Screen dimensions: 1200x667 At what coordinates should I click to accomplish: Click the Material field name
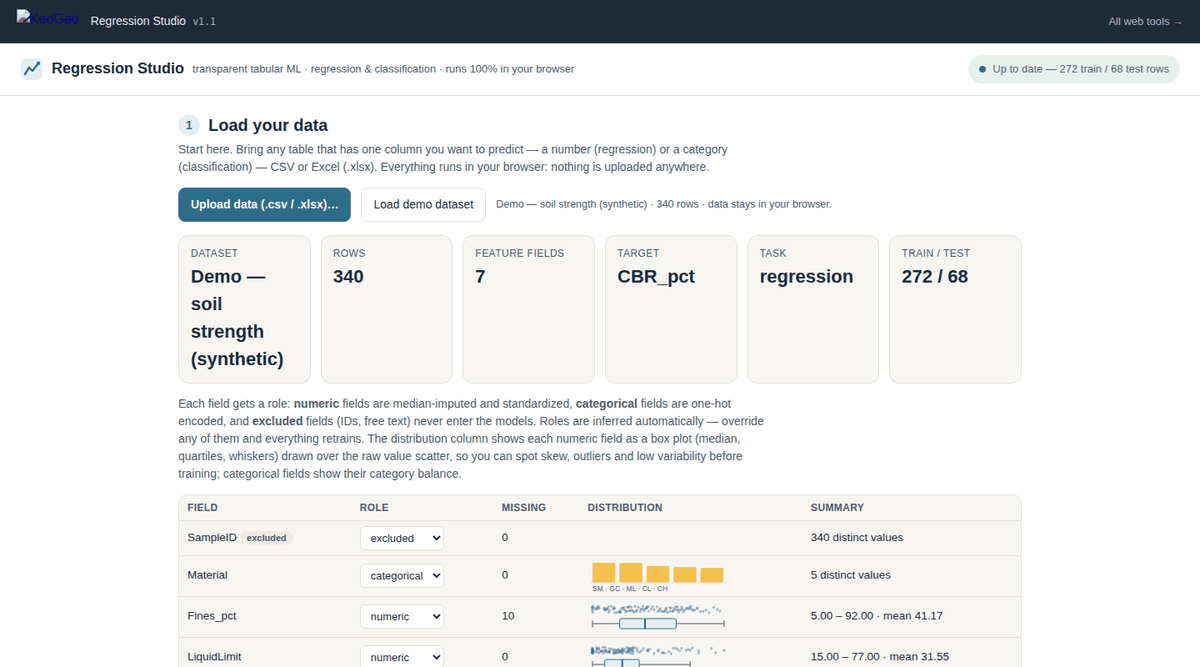click(x=208, y=575)
